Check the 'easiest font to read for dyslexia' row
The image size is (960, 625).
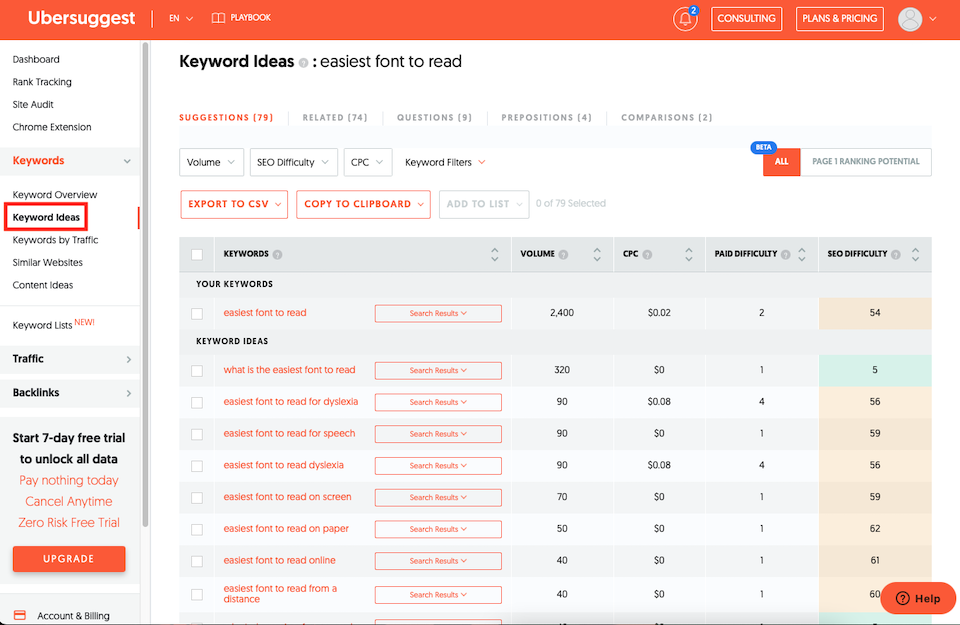coord(197,402)
